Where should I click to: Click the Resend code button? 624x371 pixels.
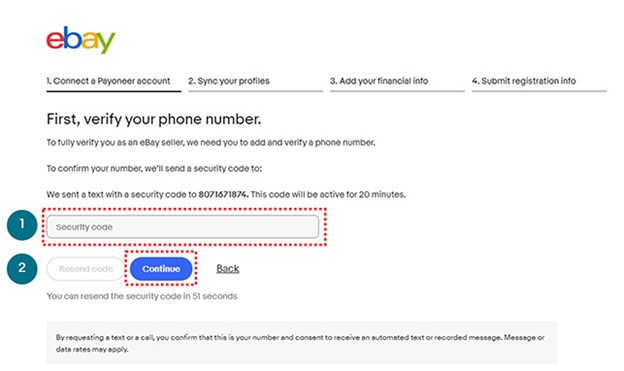(86, 269)
